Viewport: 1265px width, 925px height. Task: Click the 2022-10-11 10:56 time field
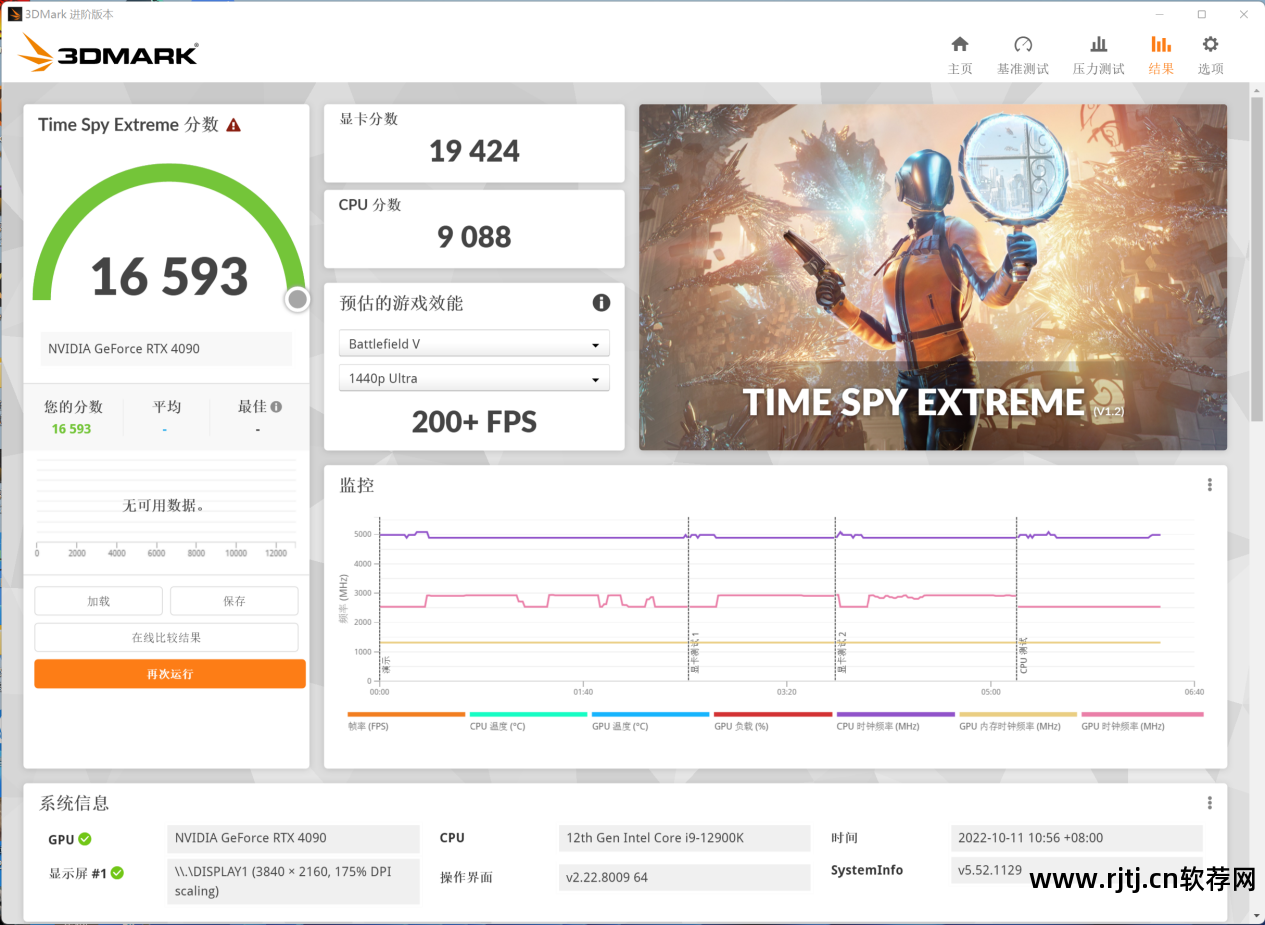coord(1077,838)
